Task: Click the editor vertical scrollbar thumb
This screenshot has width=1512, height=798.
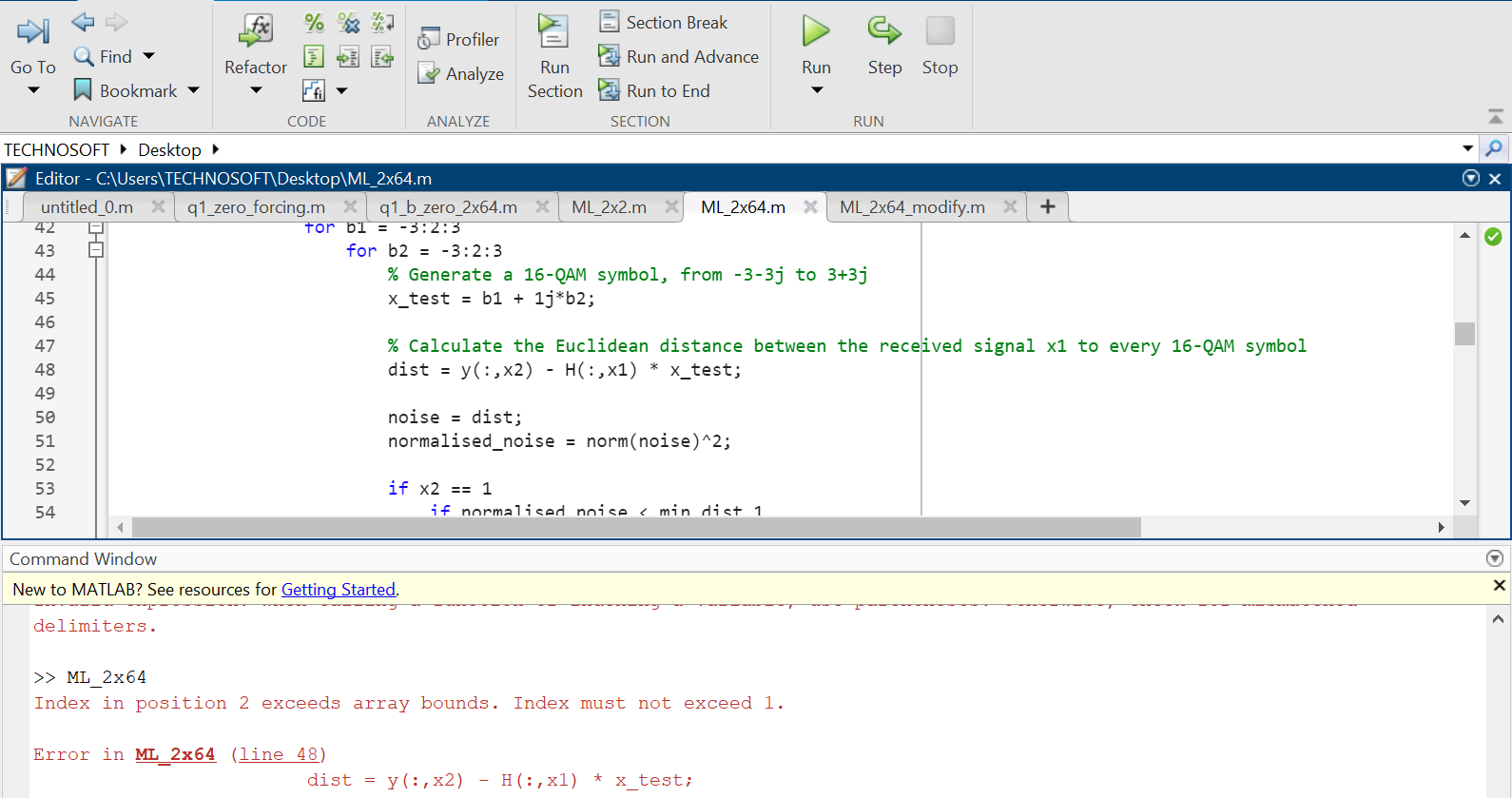Action: pyautogui.click(x=1464, y=334)
